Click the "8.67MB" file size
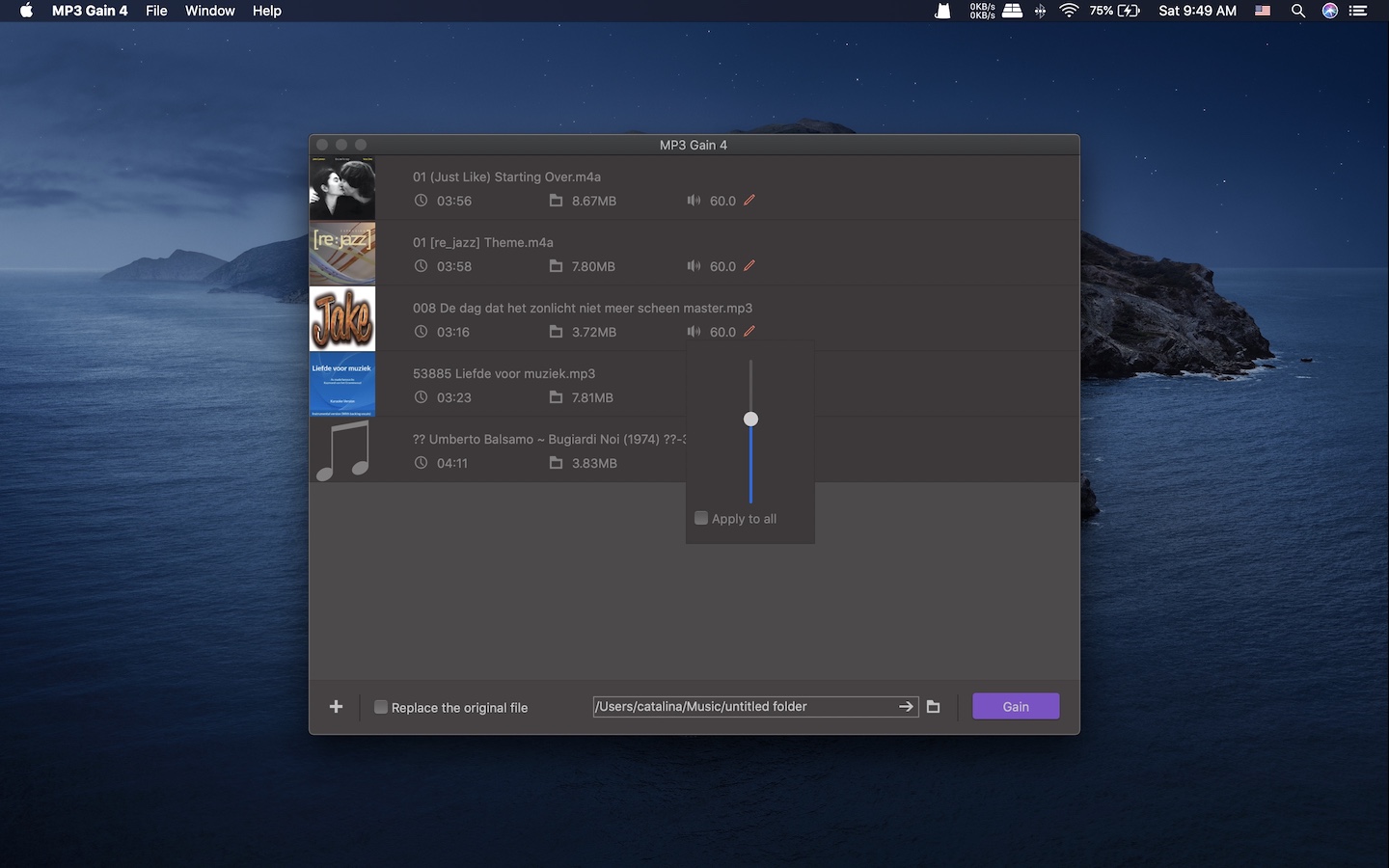 (x=594, y=201)
